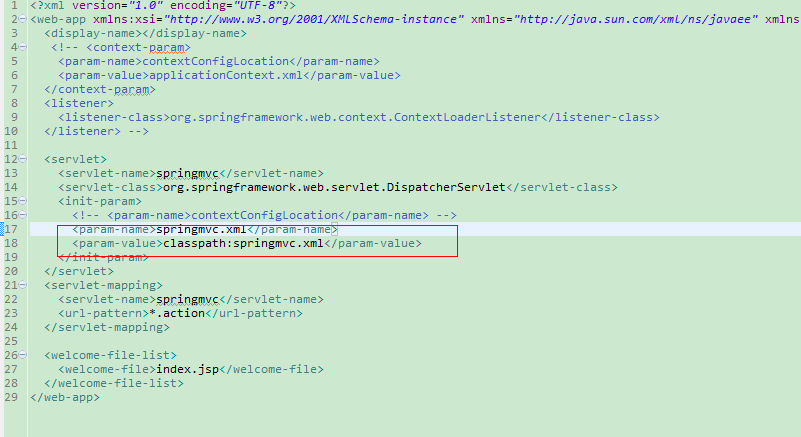
Task: Click springmvc servlet-name on line 13
Action: (x=187, y=173)
